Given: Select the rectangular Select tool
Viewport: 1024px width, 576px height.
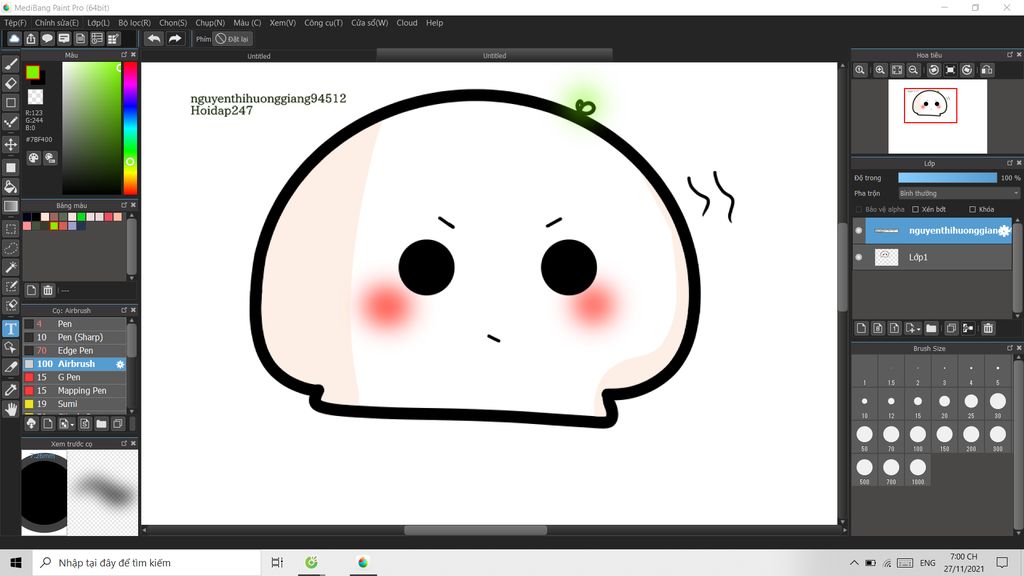Looking at the screenshot, I should click(11, 229).
